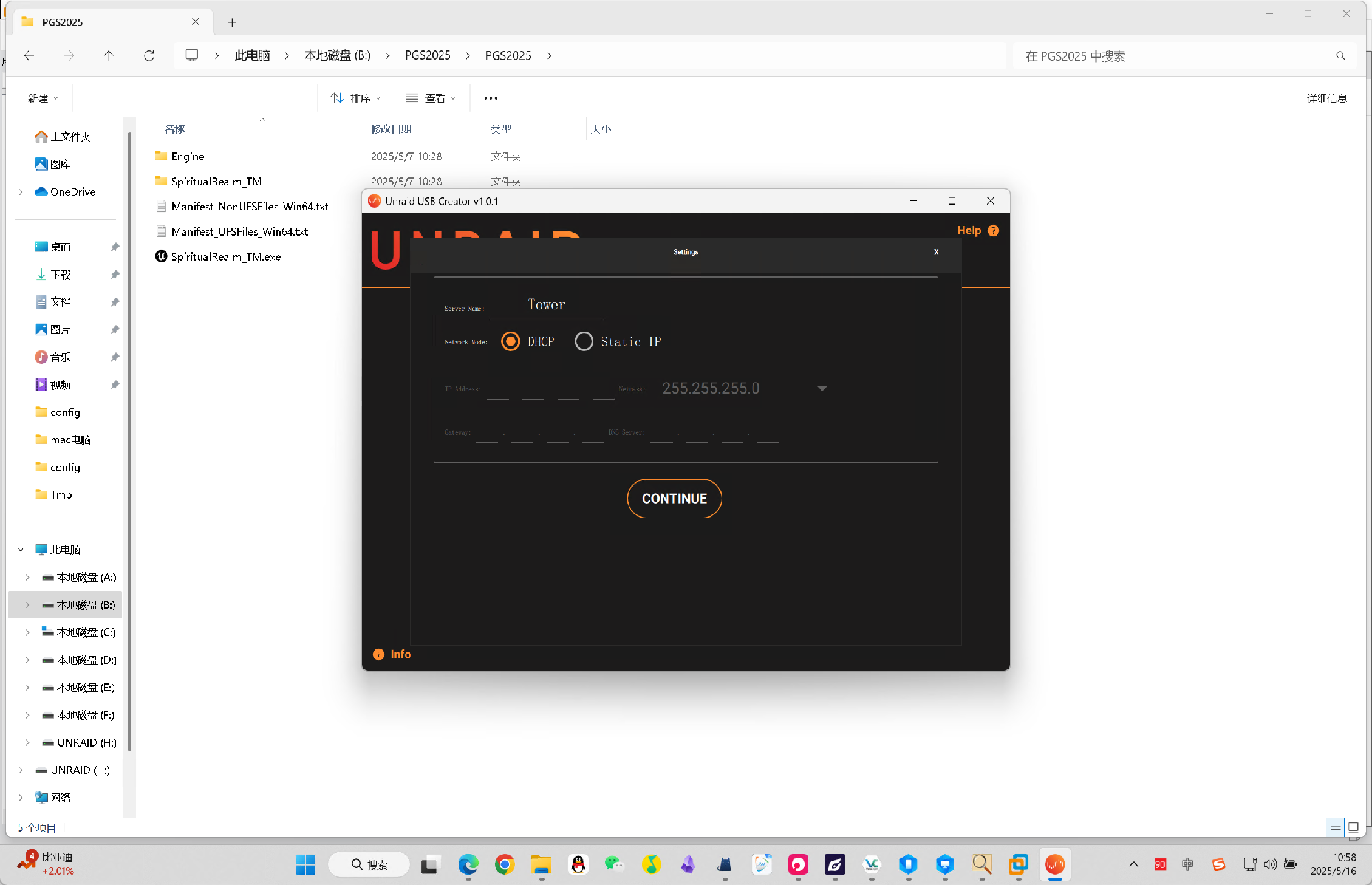1372x885 pixels.
Task: Click the refresh icon in Explorer
Action: [149, 56]
